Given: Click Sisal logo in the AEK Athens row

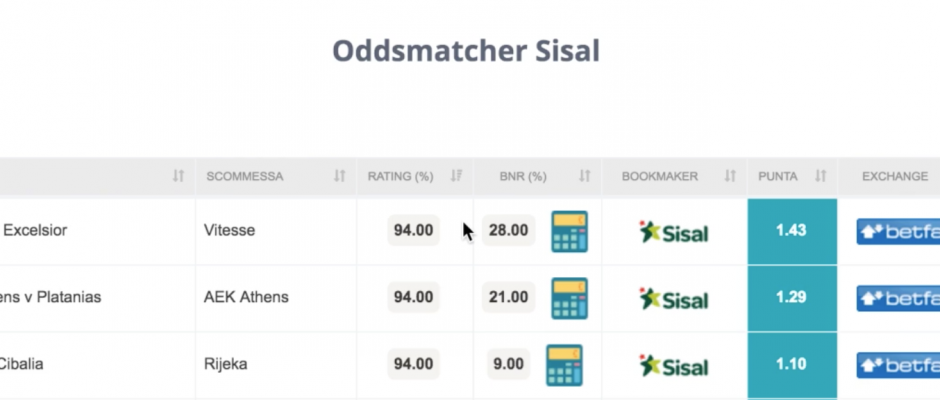Looking at the screenshot, I should click(x=674, y=299).
